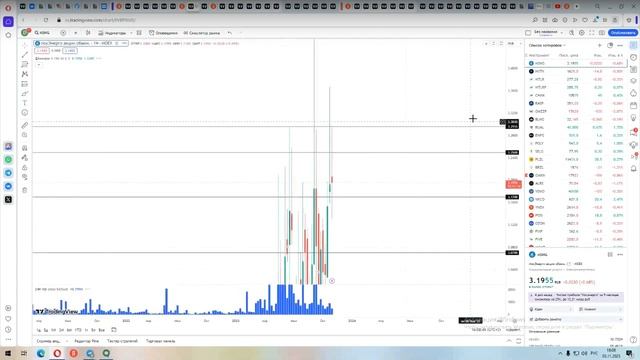The width and height of the screenshot is (640, 360).
Task: Open chart settings gear icon
Action: pyautogui.click(x=582, y=33)
